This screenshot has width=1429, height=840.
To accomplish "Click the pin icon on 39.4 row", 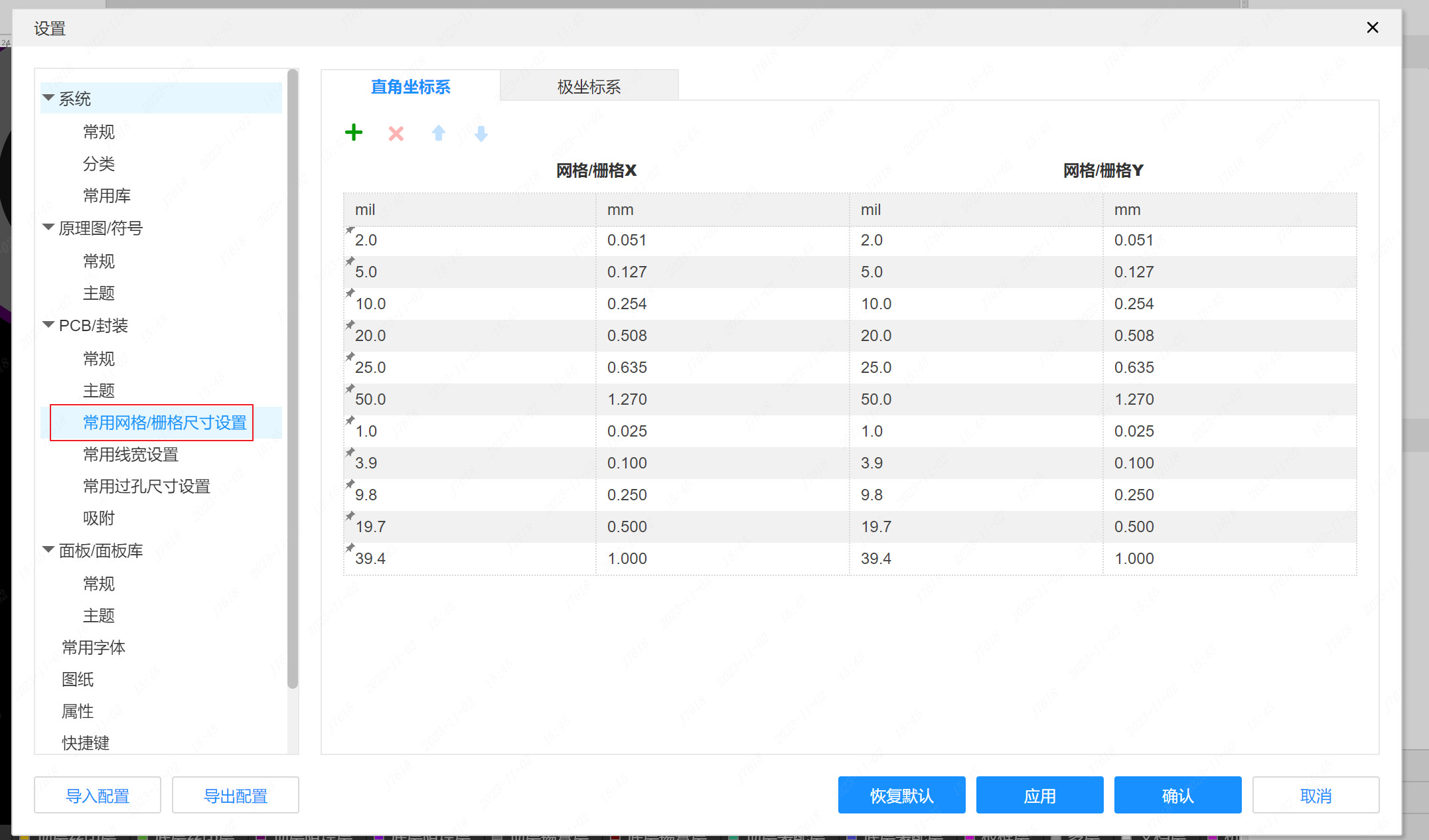I will click(350, 549).
